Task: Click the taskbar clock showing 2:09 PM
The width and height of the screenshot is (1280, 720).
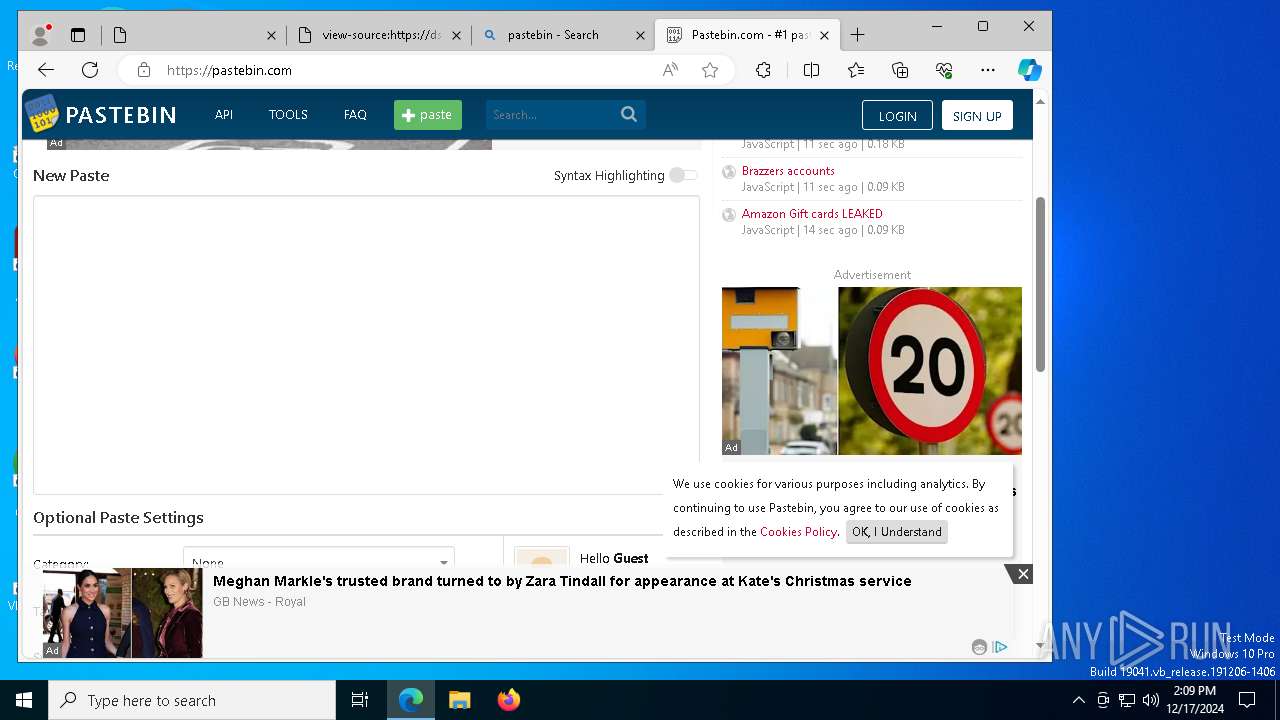Action: click(1195, 700)
